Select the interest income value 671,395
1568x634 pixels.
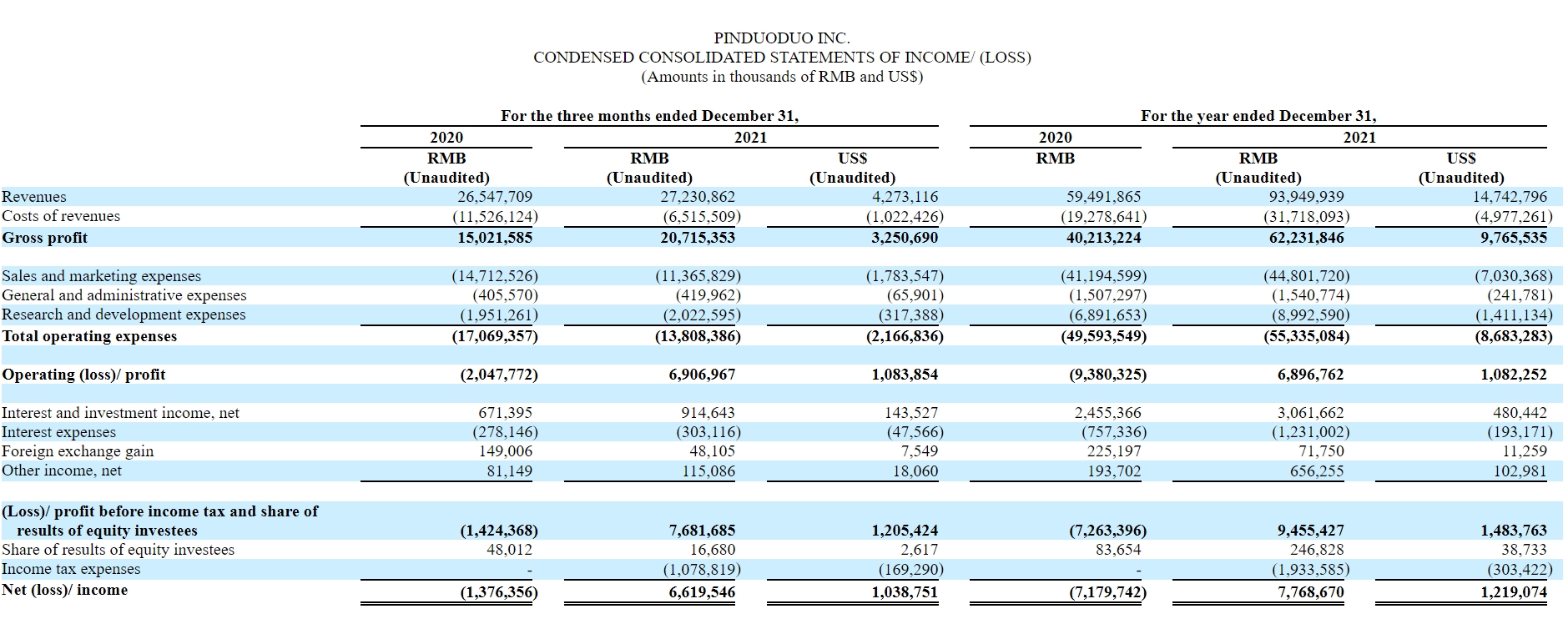pyautogui.click(x=505, y=413)
